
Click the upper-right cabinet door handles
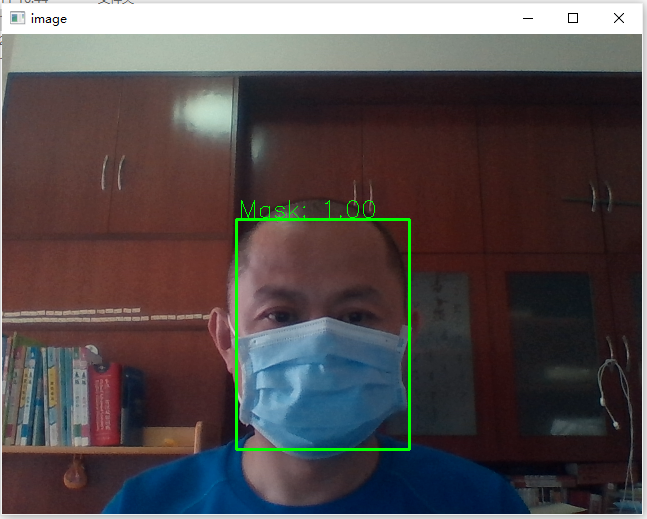[x=600, y=195]
